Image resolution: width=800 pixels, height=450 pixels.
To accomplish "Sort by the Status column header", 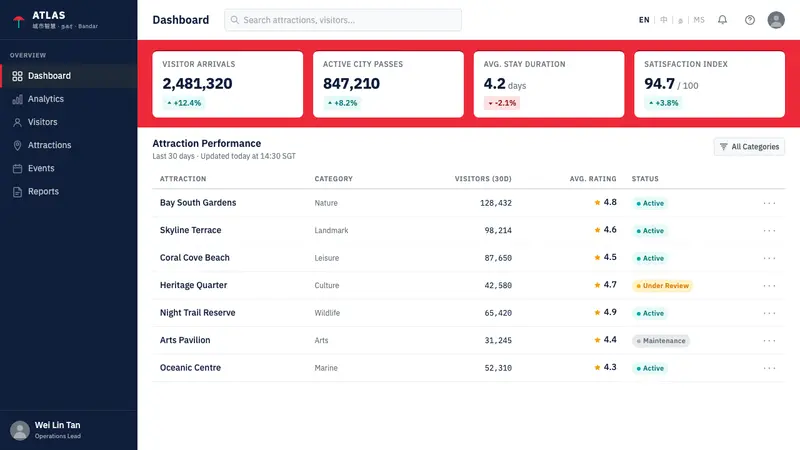I will point(645,179).
